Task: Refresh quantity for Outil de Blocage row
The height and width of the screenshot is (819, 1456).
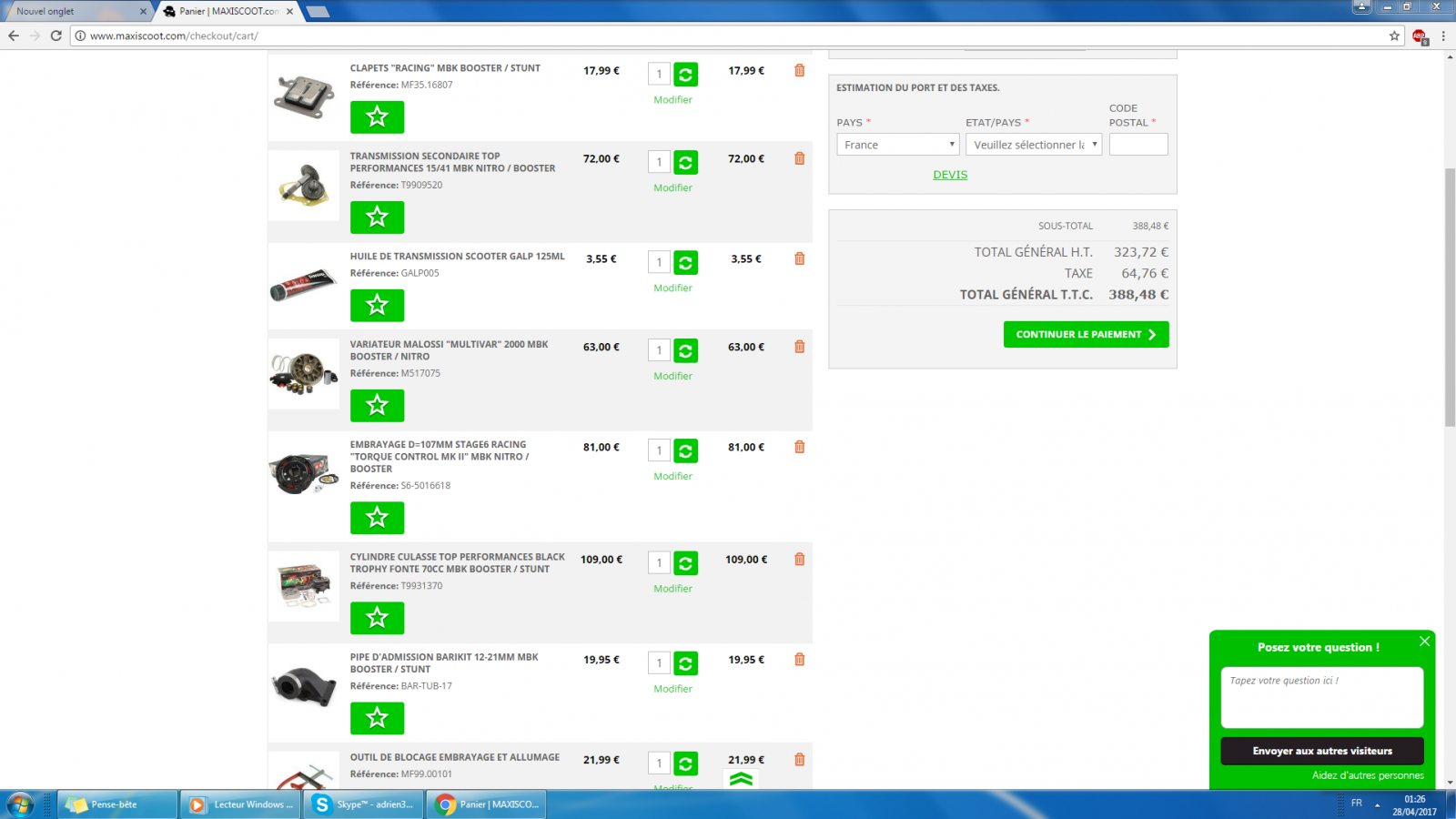Action: point(685,763)
